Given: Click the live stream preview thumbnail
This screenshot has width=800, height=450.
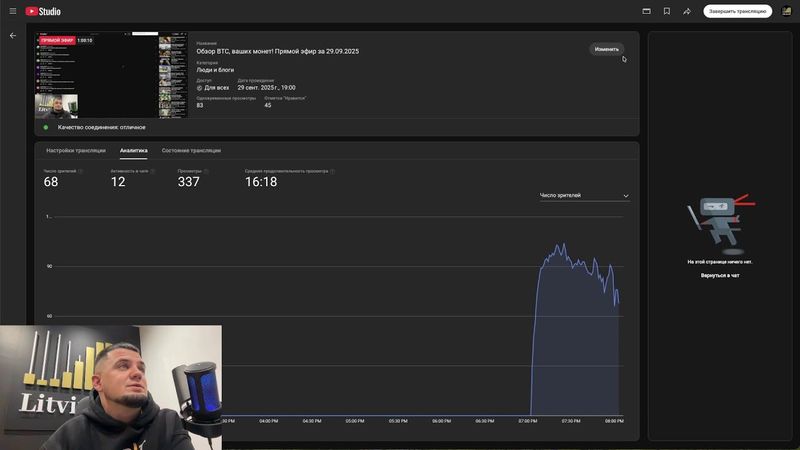Looking at the screenshot, I should (x=112, y=75).
